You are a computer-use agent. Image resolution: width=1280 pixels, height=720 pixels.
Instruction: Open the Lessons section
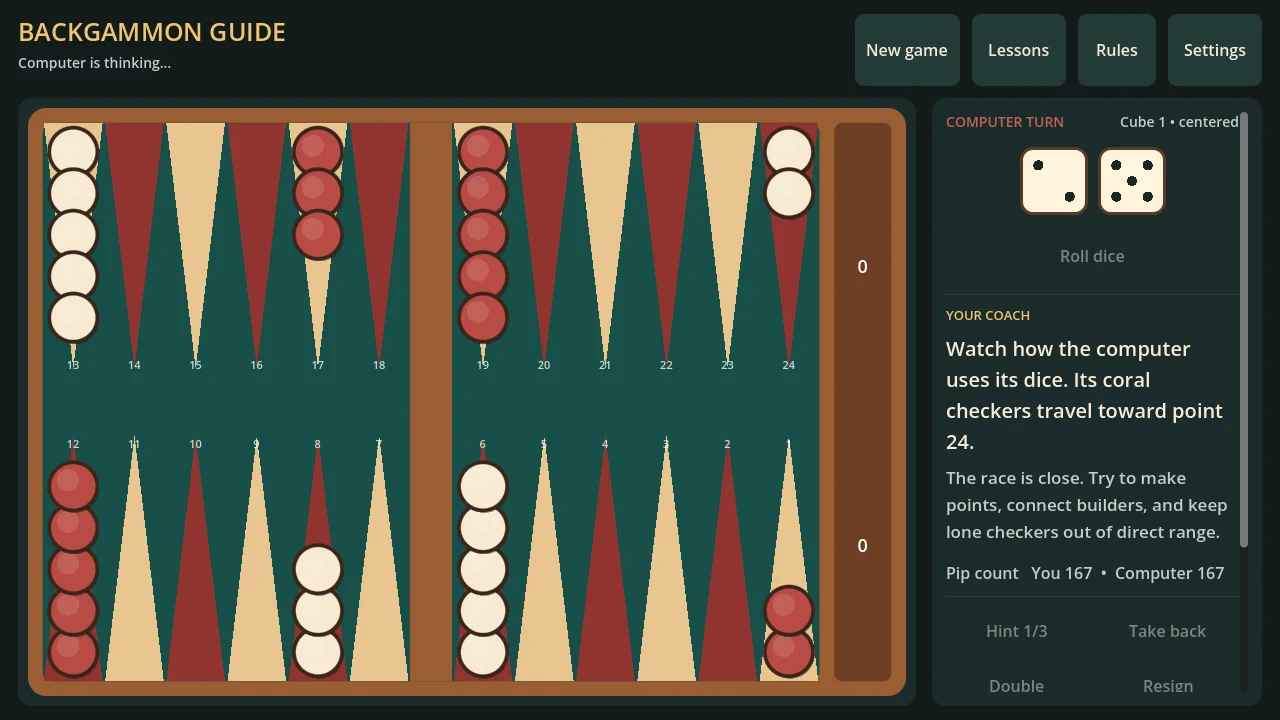click(1018, 50)
